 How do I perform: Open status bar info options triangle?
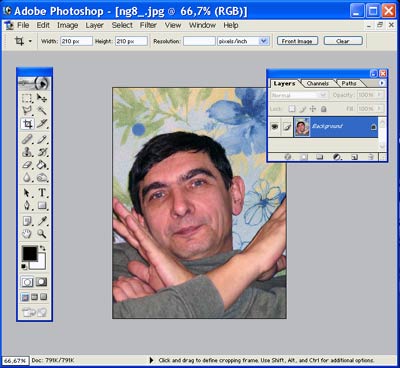click(151, 360)
